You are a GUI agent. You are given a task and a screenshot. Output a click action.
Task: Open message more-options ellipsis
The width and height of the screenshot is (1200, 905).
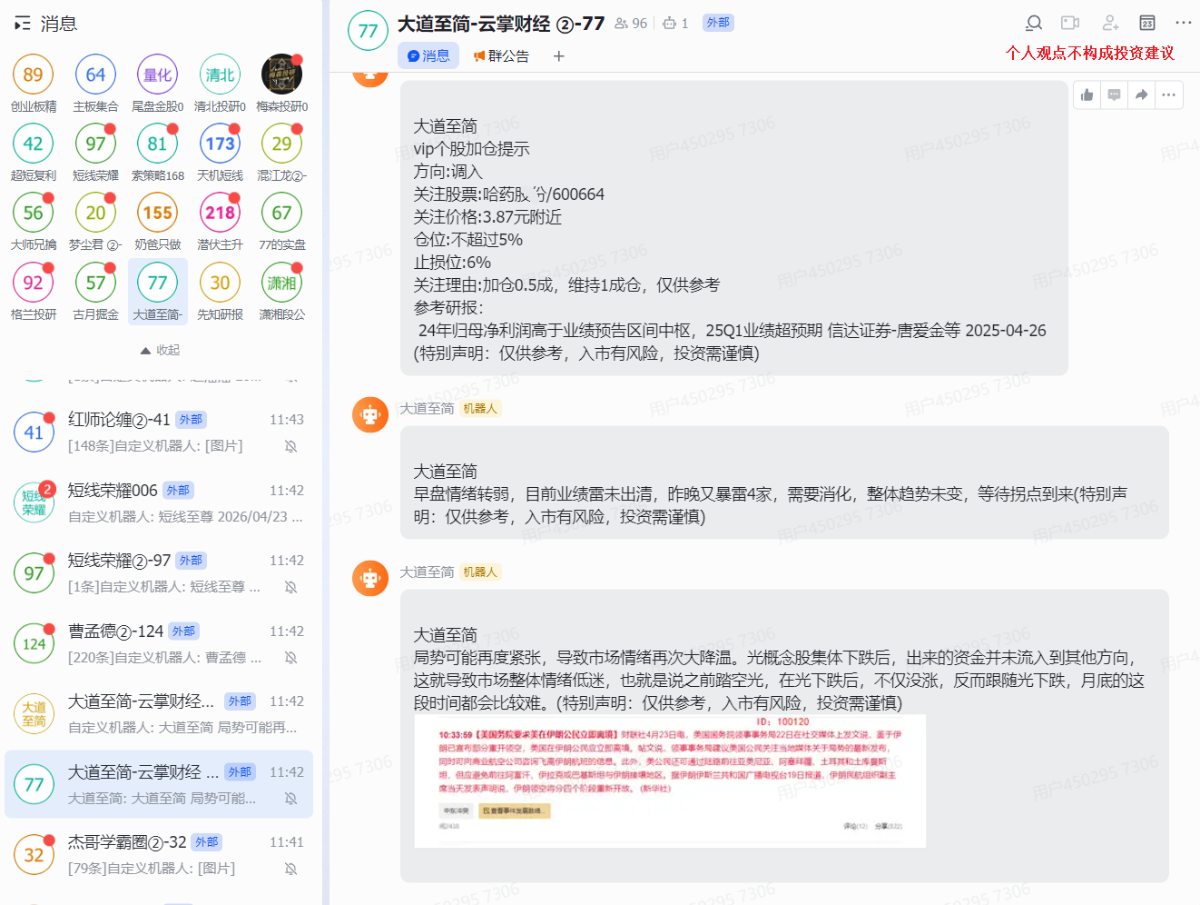coord(1168,95)
